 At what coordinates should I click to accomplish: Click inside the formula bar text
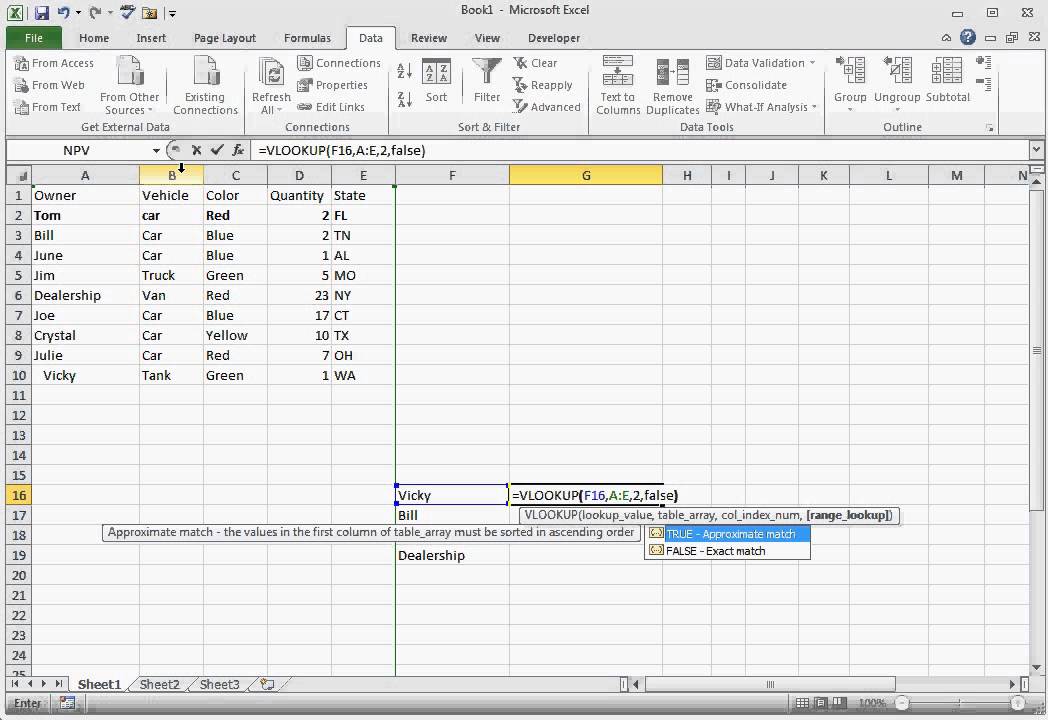[342, 150]
